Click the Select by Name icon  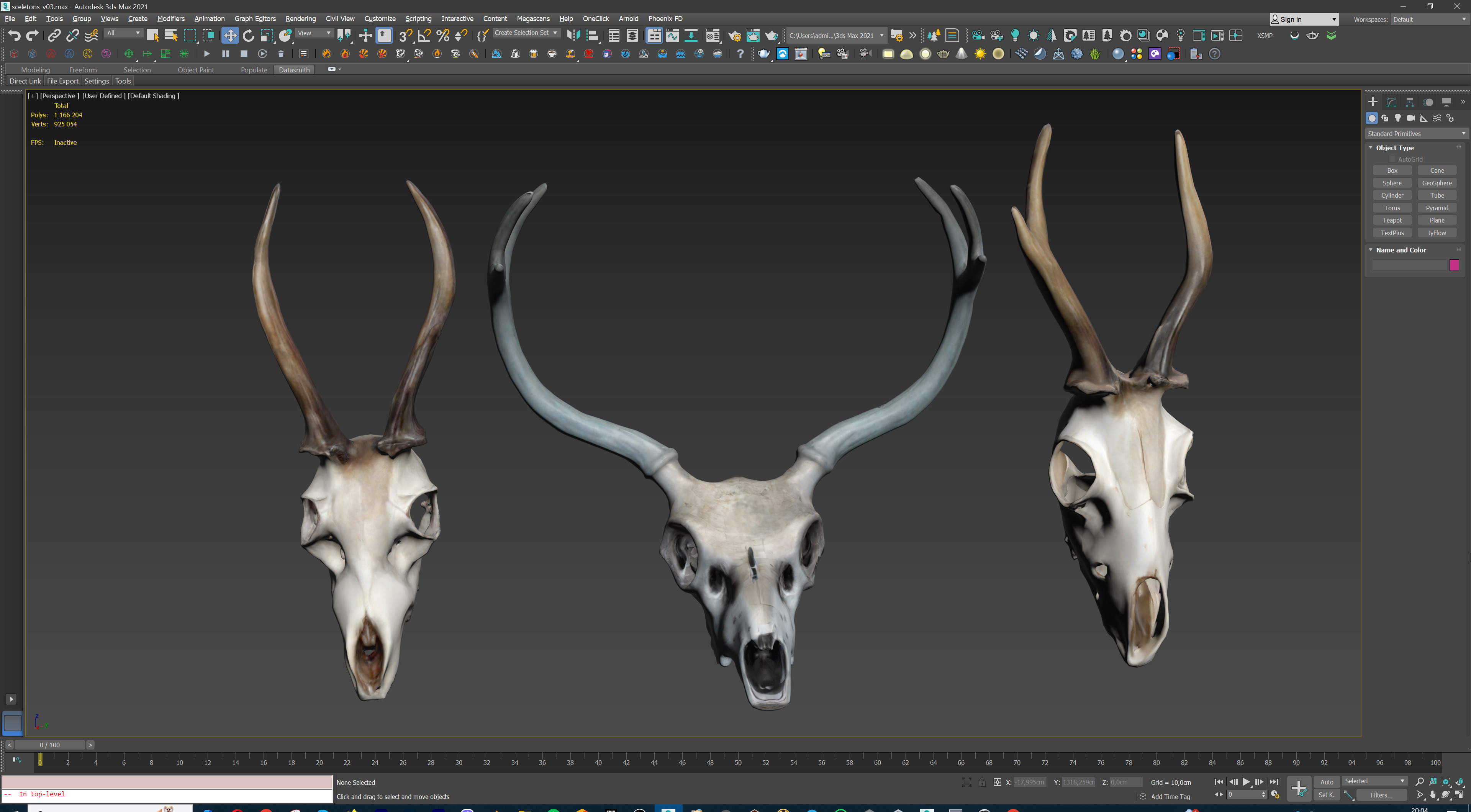(171, 35)
